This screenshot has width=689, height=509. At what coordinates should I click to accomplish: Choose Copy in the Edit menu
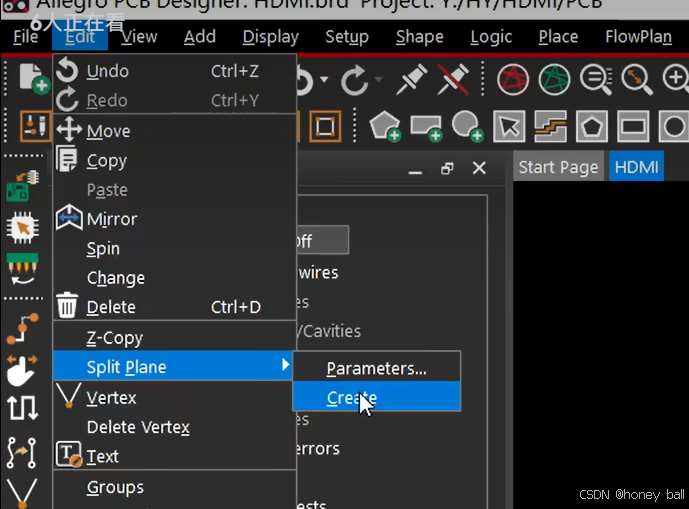click(x=175, y=160)
